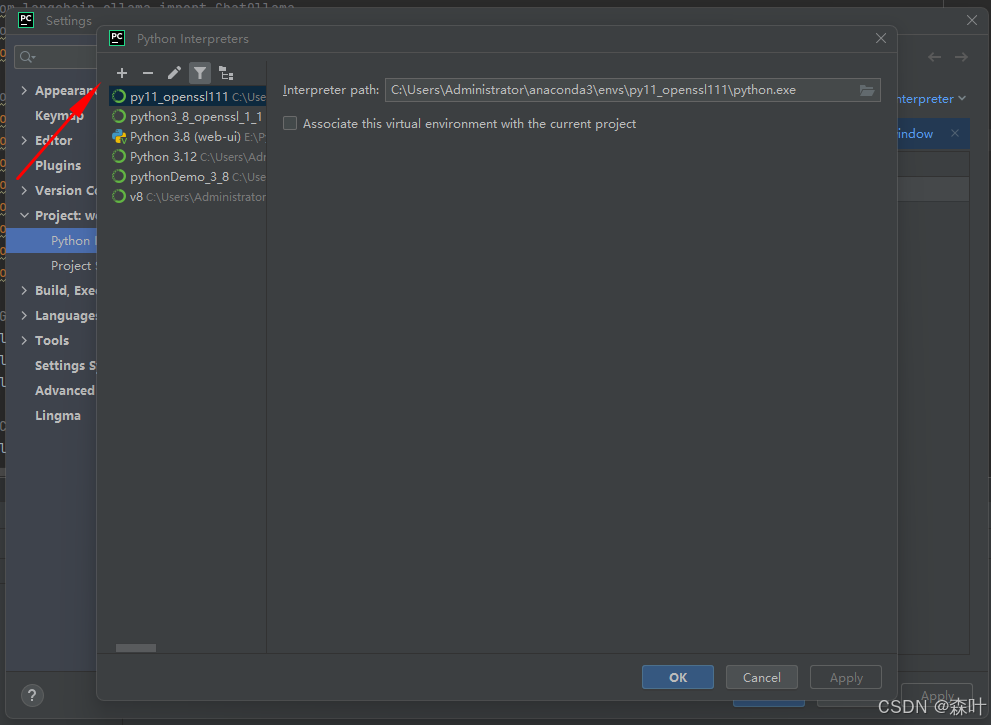
Task: Expand the Languages settings node
Action: [x=24, y=315]
